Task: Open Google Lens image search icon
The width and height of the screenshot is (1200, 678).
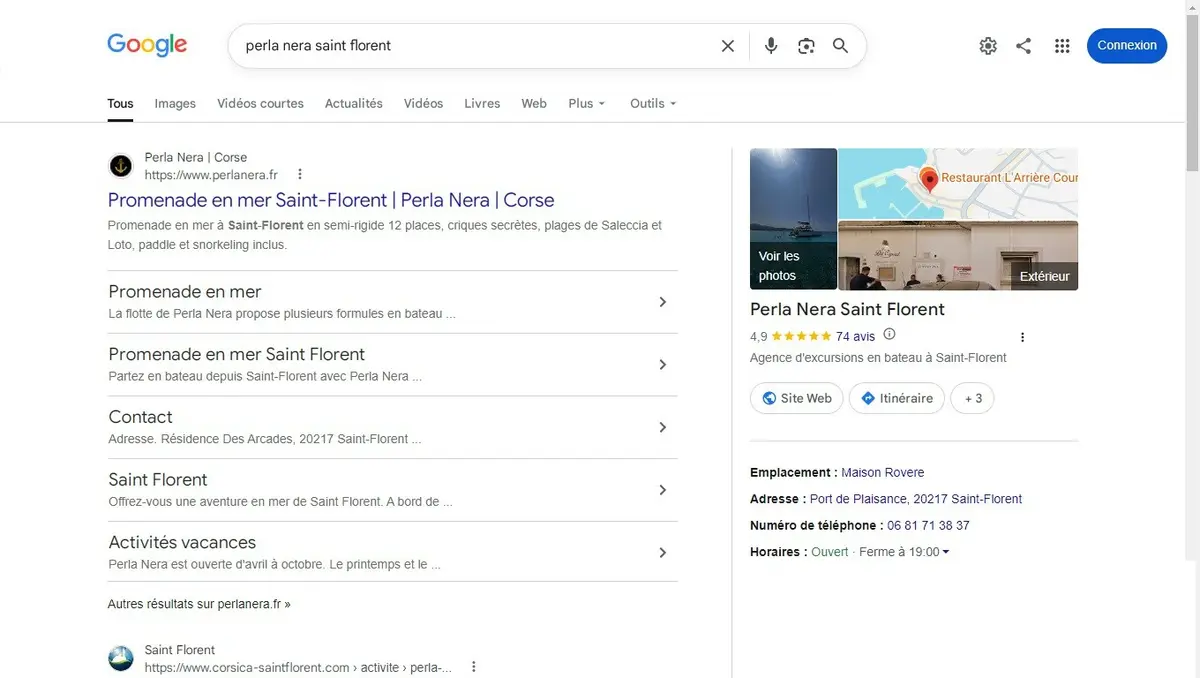Action: pos(806,46)
